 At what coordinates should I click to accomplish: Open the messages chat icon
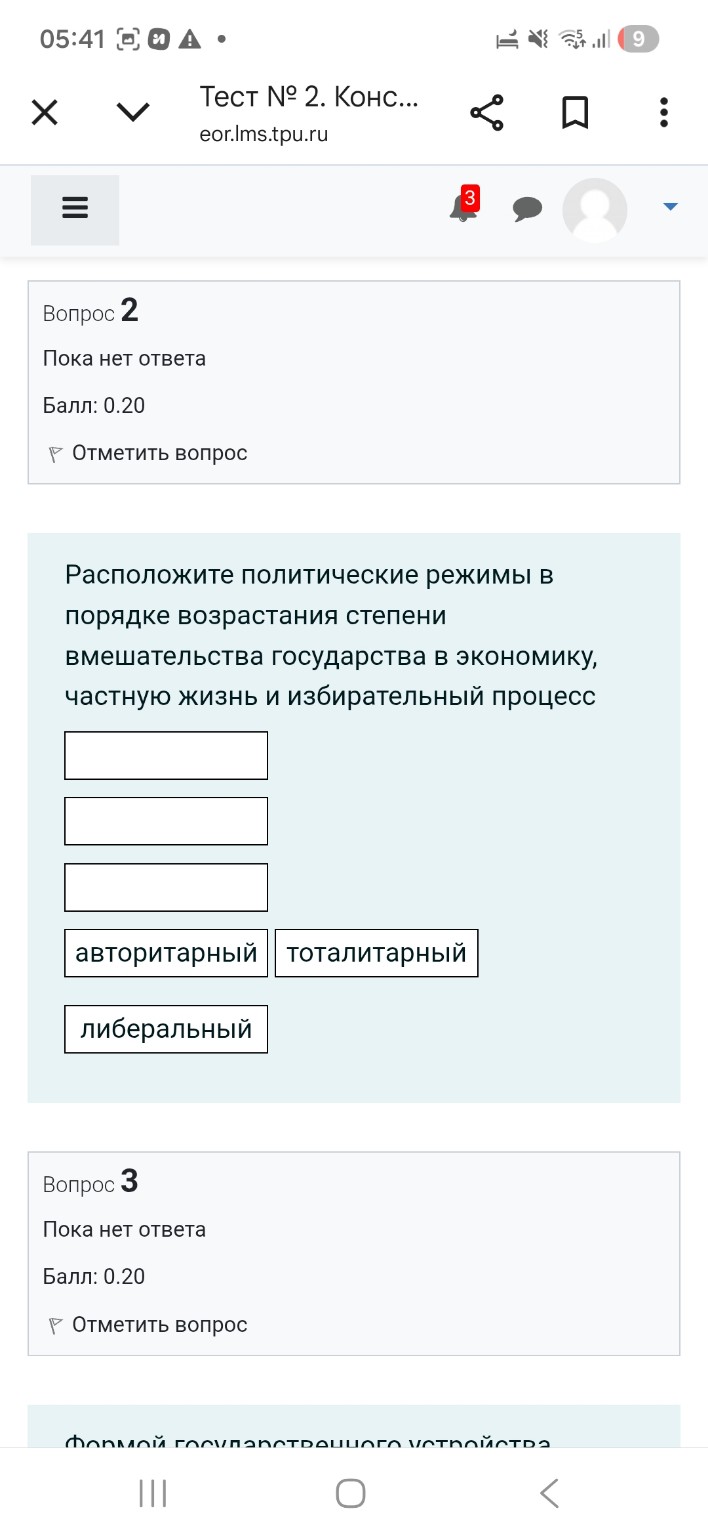tap(528, 210)
